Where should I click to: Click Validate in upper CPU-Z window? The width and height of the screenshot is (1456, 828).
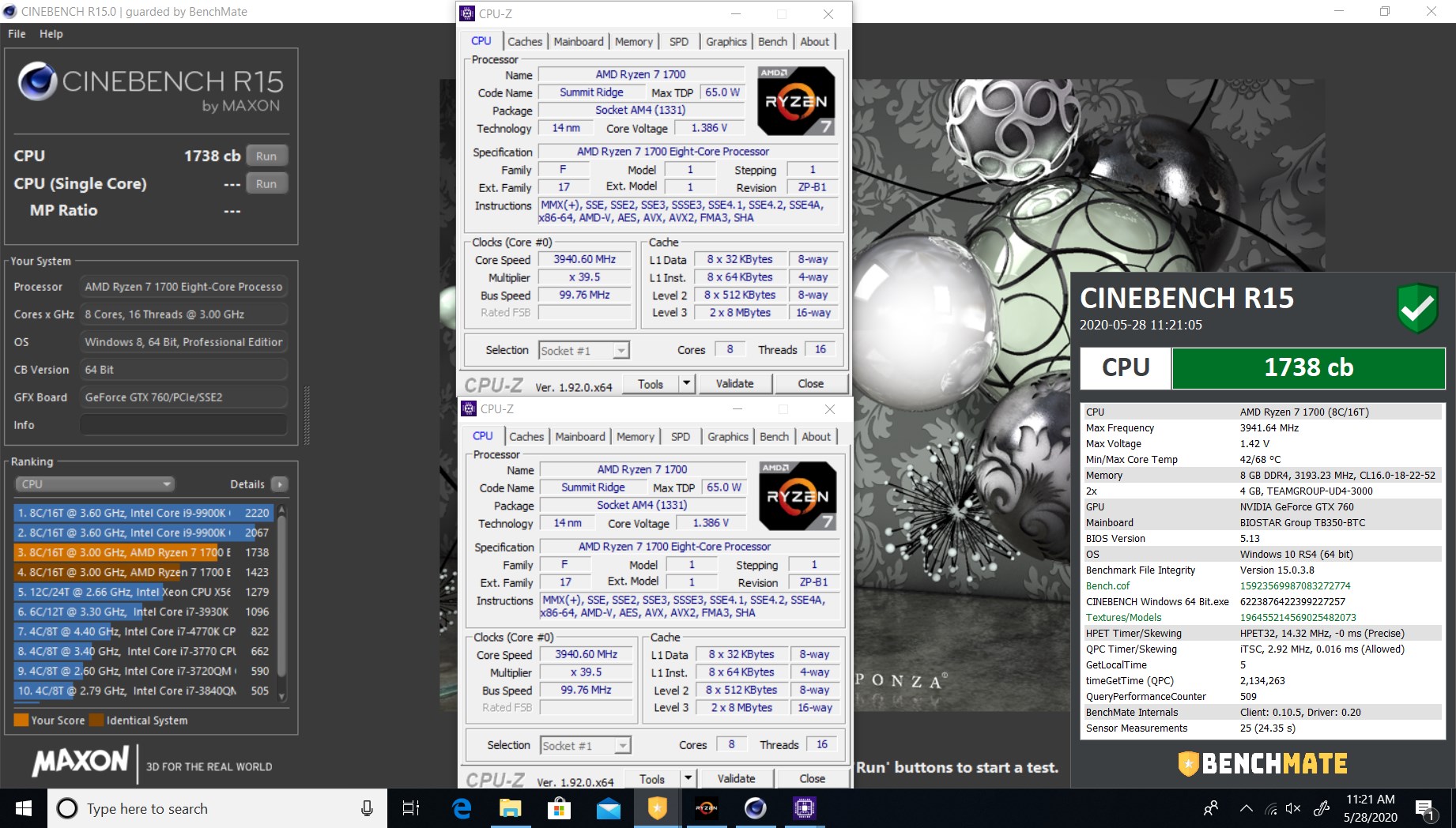pos(735,384)
